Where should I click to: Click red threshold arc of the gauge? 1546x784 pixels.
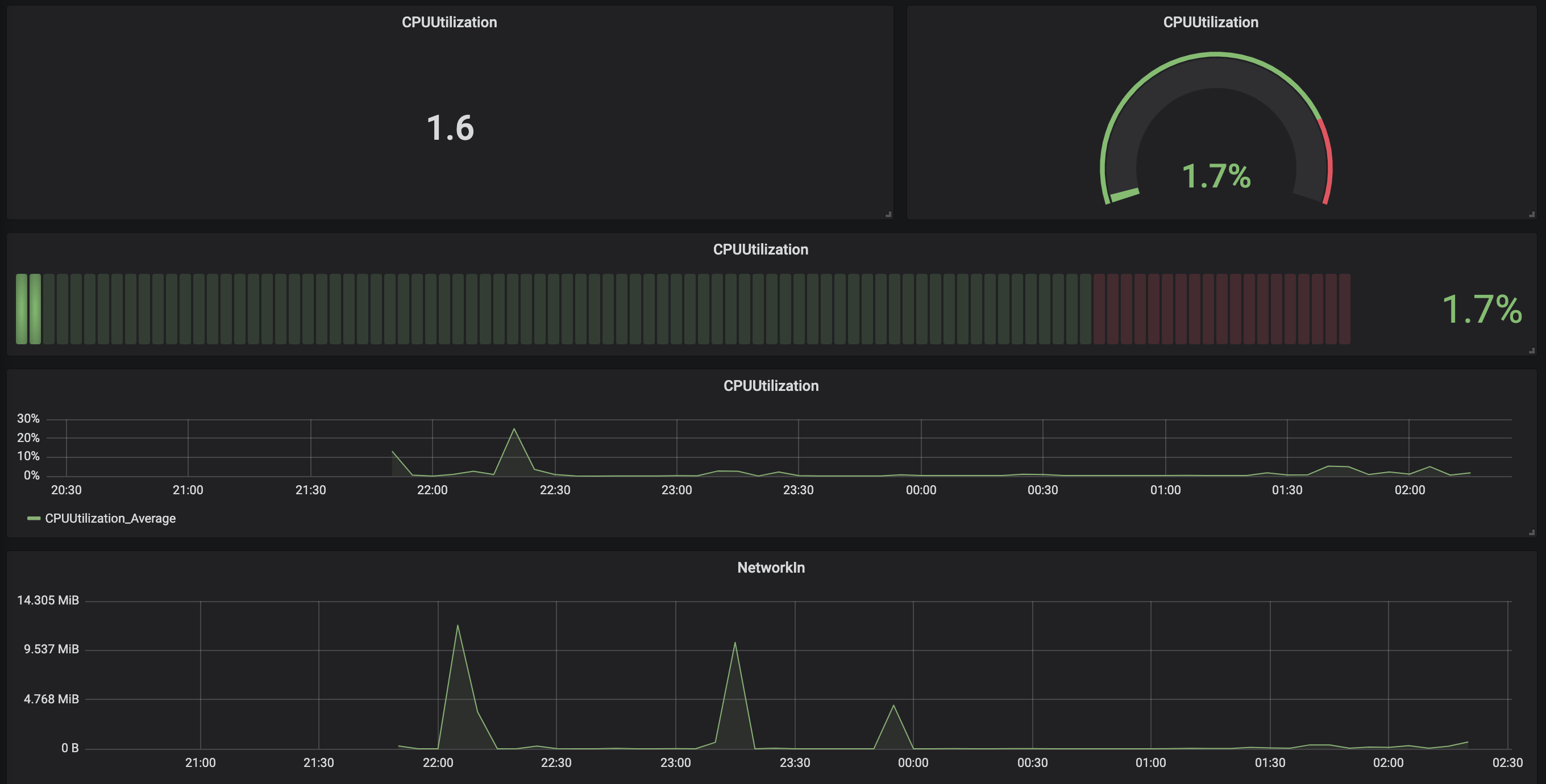pyautogui.click(x=1328, y=159)
